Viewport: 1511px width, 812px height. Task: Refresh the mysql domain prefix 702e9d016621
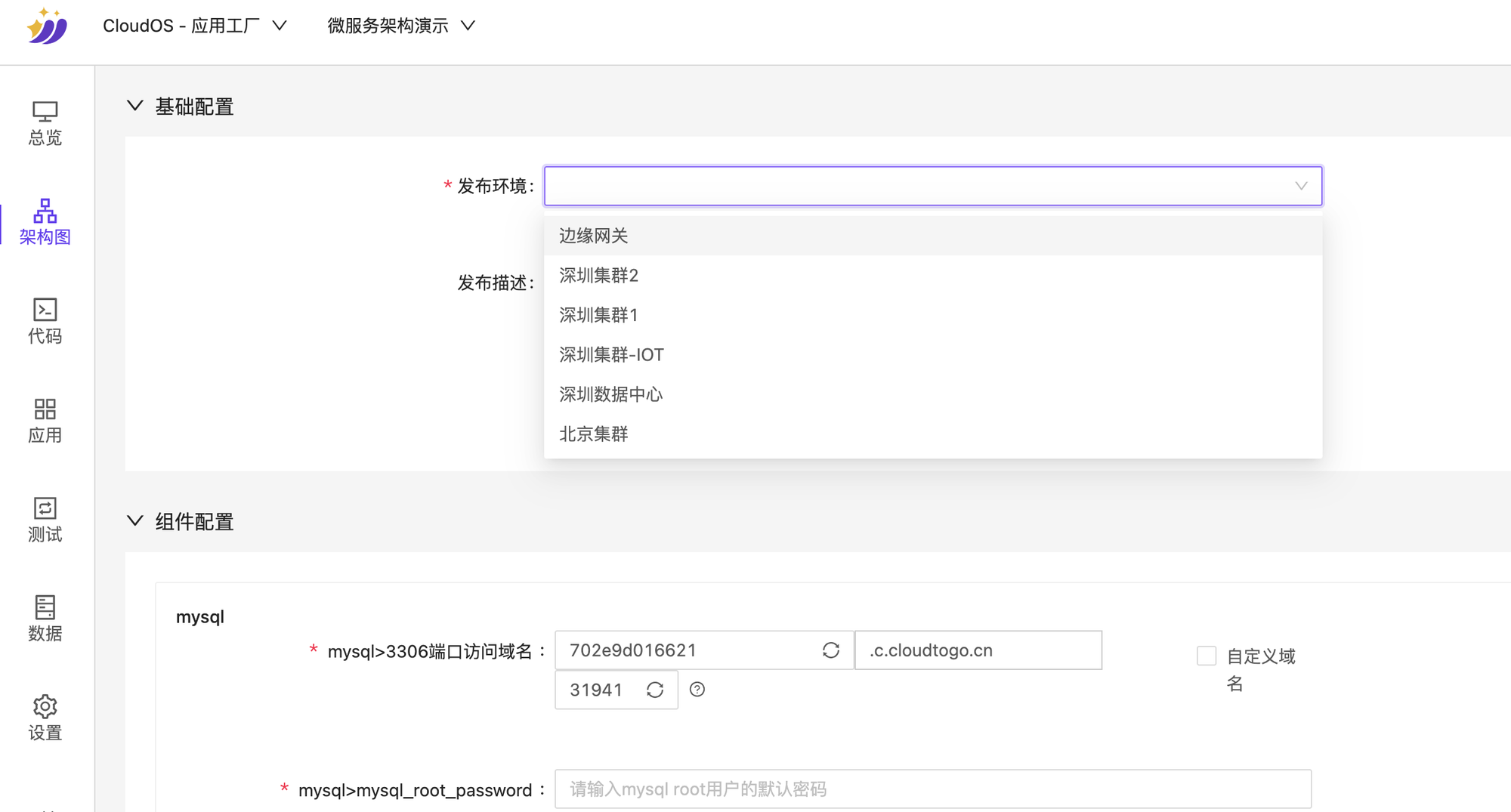(x=830, y=650)
